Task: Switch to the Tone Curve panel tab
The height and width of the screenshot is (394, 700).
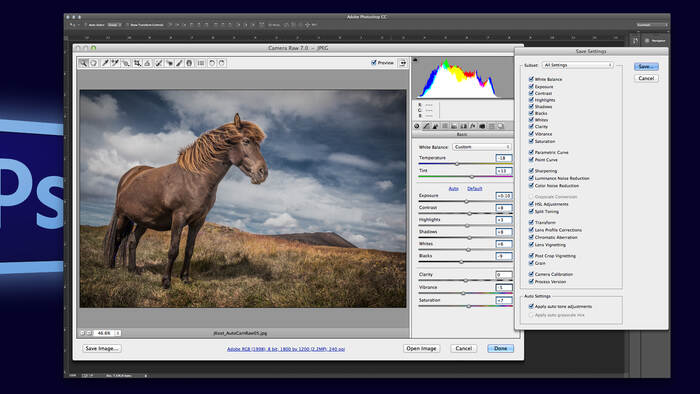Action: point(426,126)
